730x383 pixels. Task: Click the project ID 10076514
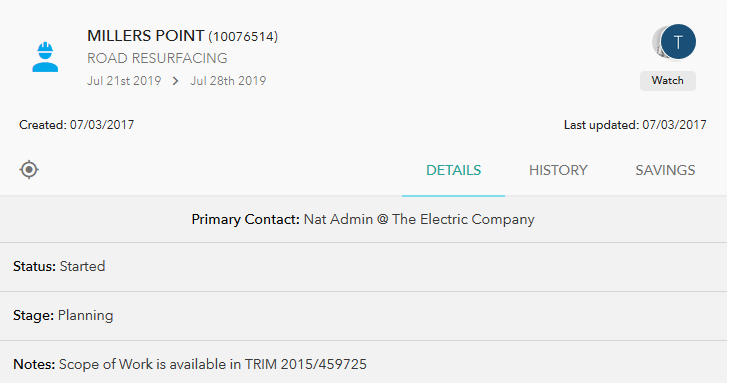(x=243, y=37)
